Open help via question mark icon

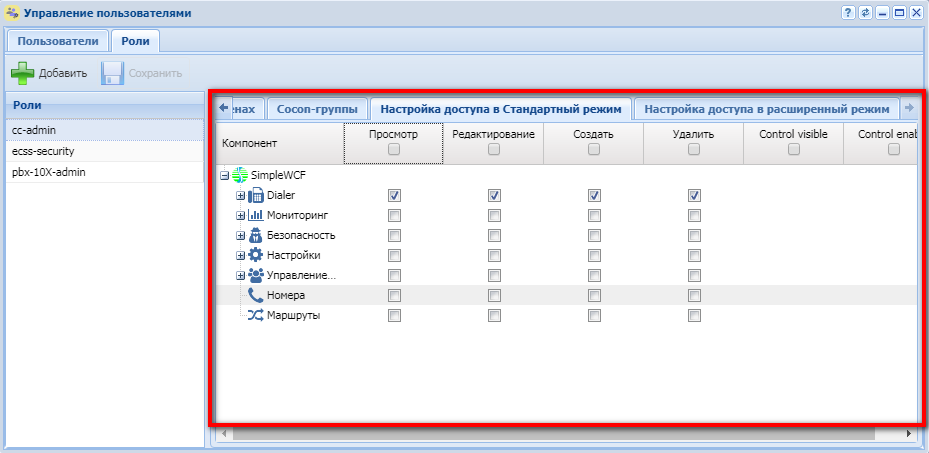coord(848,13)
